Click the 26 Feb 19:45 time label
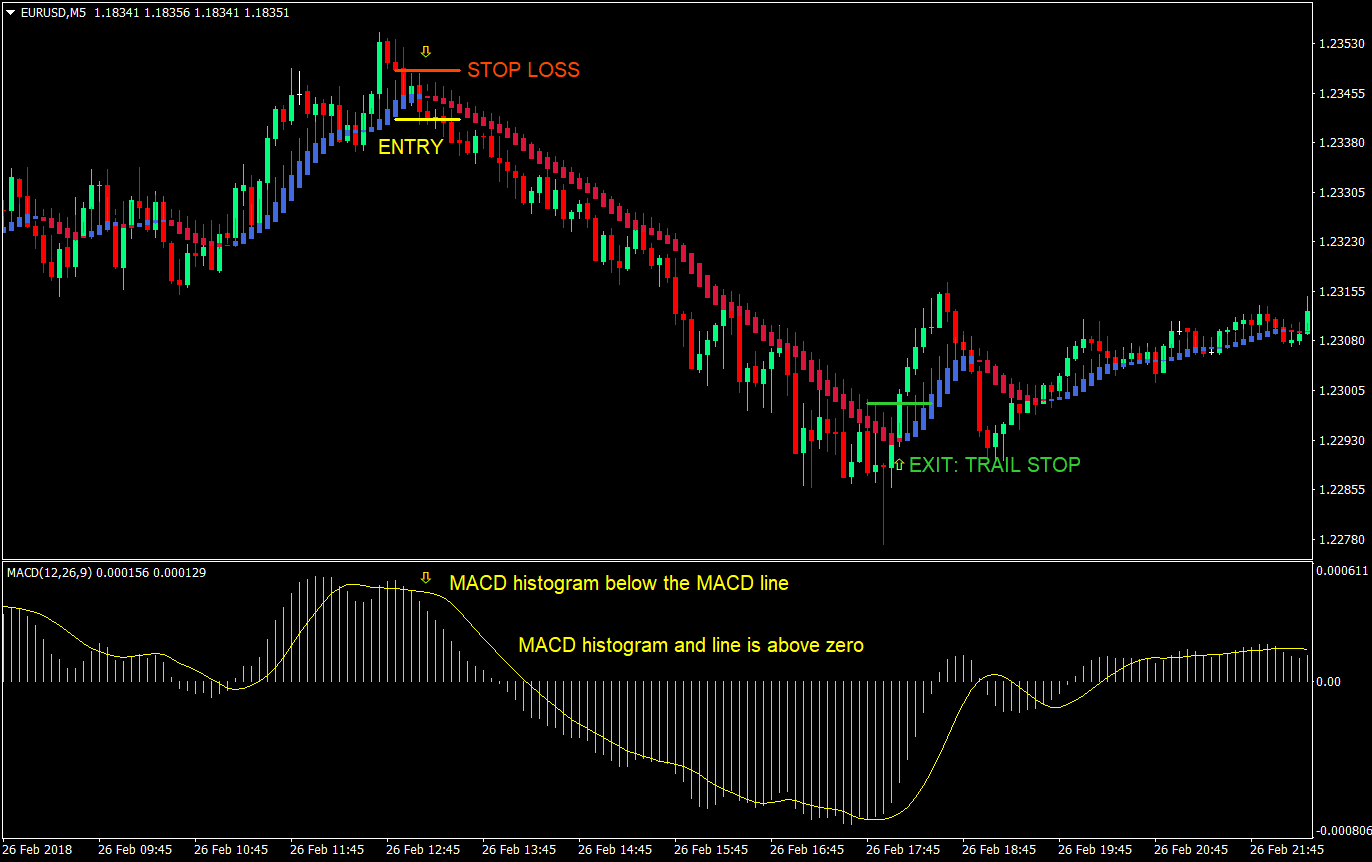This screenshot has height=862, width=1372. [x=1095, y=850]
